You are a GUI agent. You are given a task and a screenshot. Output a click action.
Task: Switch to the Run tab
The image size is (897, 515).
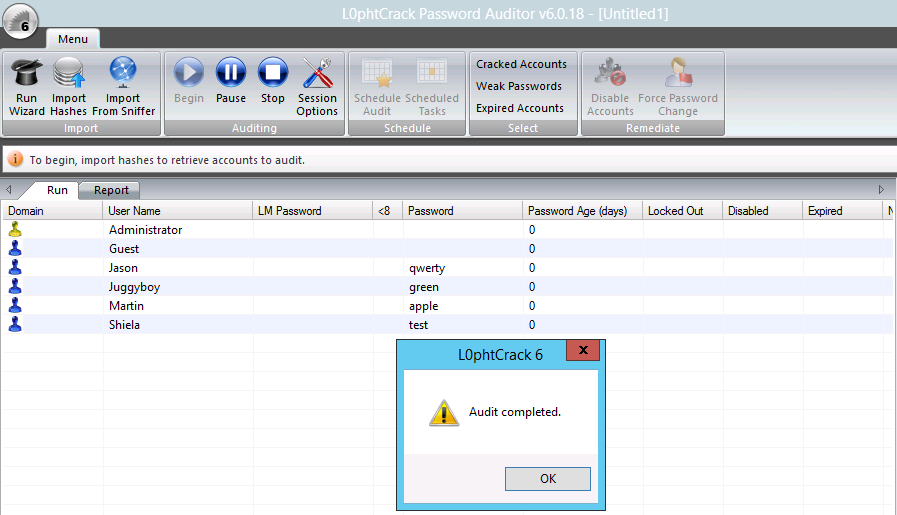(57, 190)
